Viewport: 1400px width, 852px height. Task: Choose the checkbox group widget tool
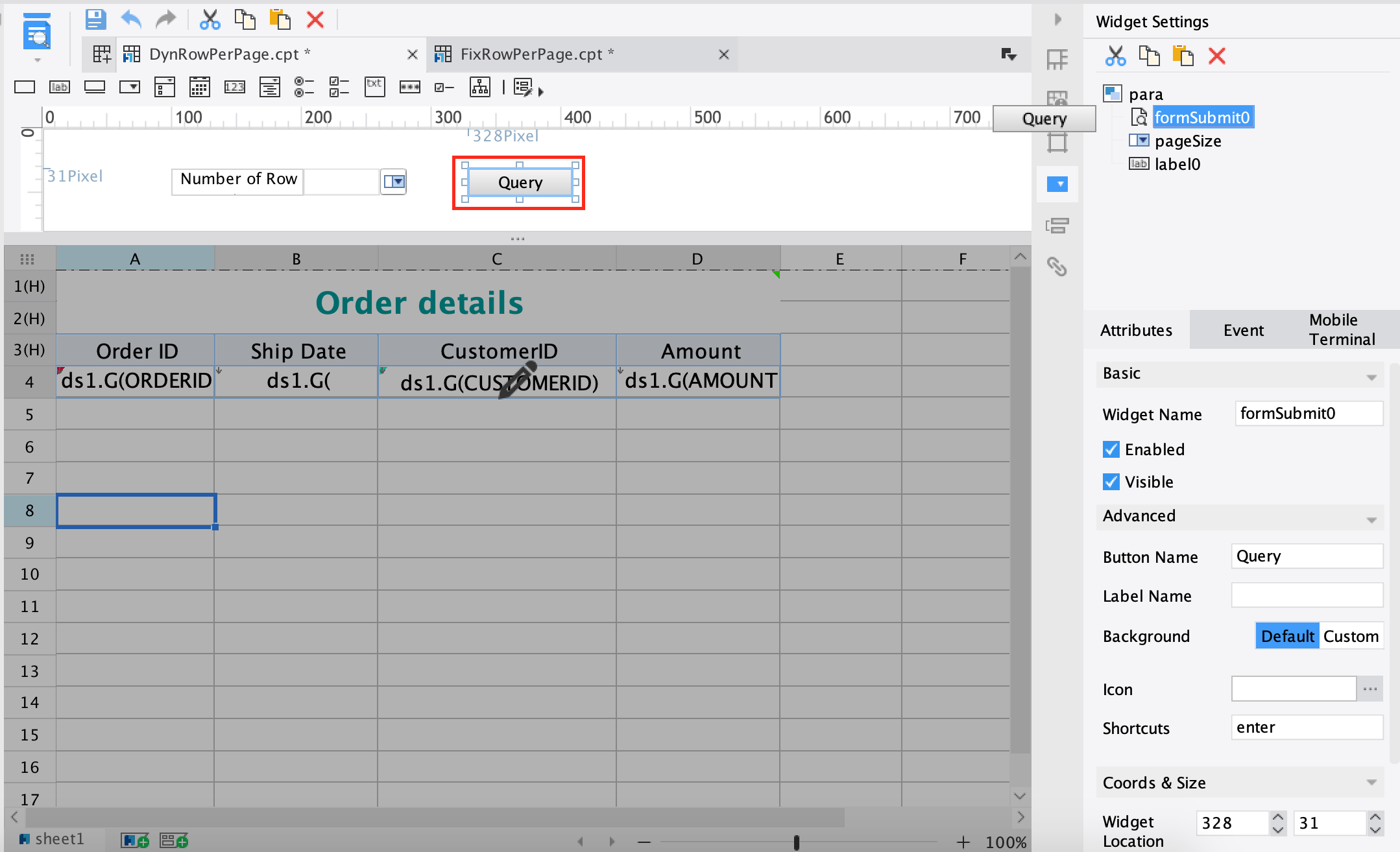tap(339, 87)
